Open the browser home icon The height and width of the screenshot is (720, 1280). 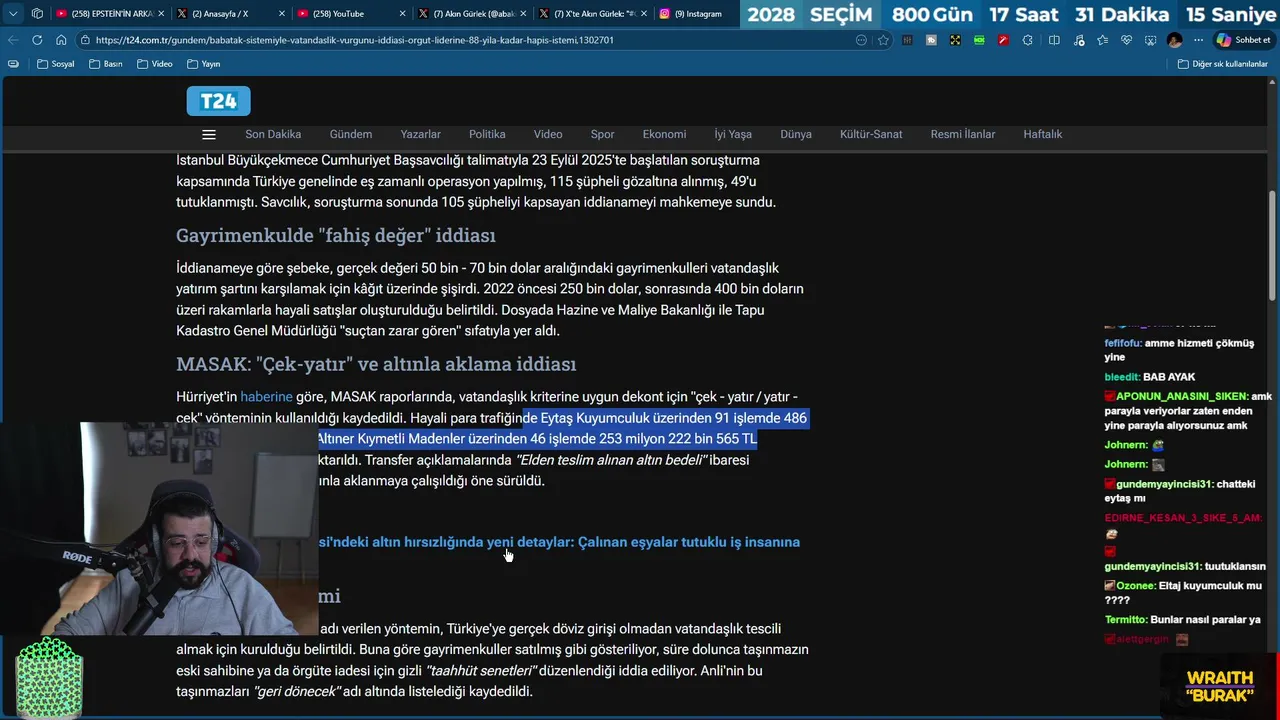[x=61, y=40]
